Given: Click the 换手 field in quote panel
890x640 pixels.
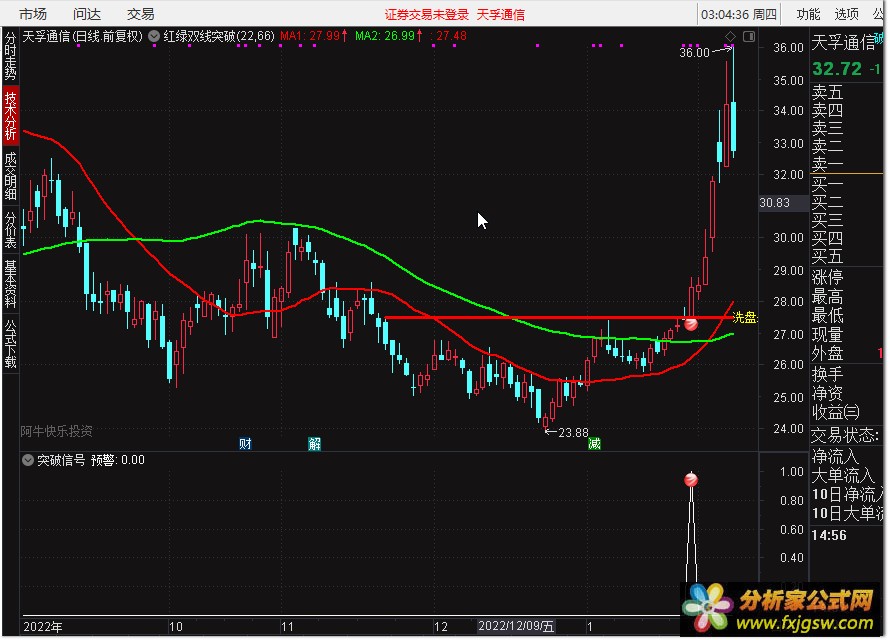Looking at the screenshot, I should coord(827,374).
